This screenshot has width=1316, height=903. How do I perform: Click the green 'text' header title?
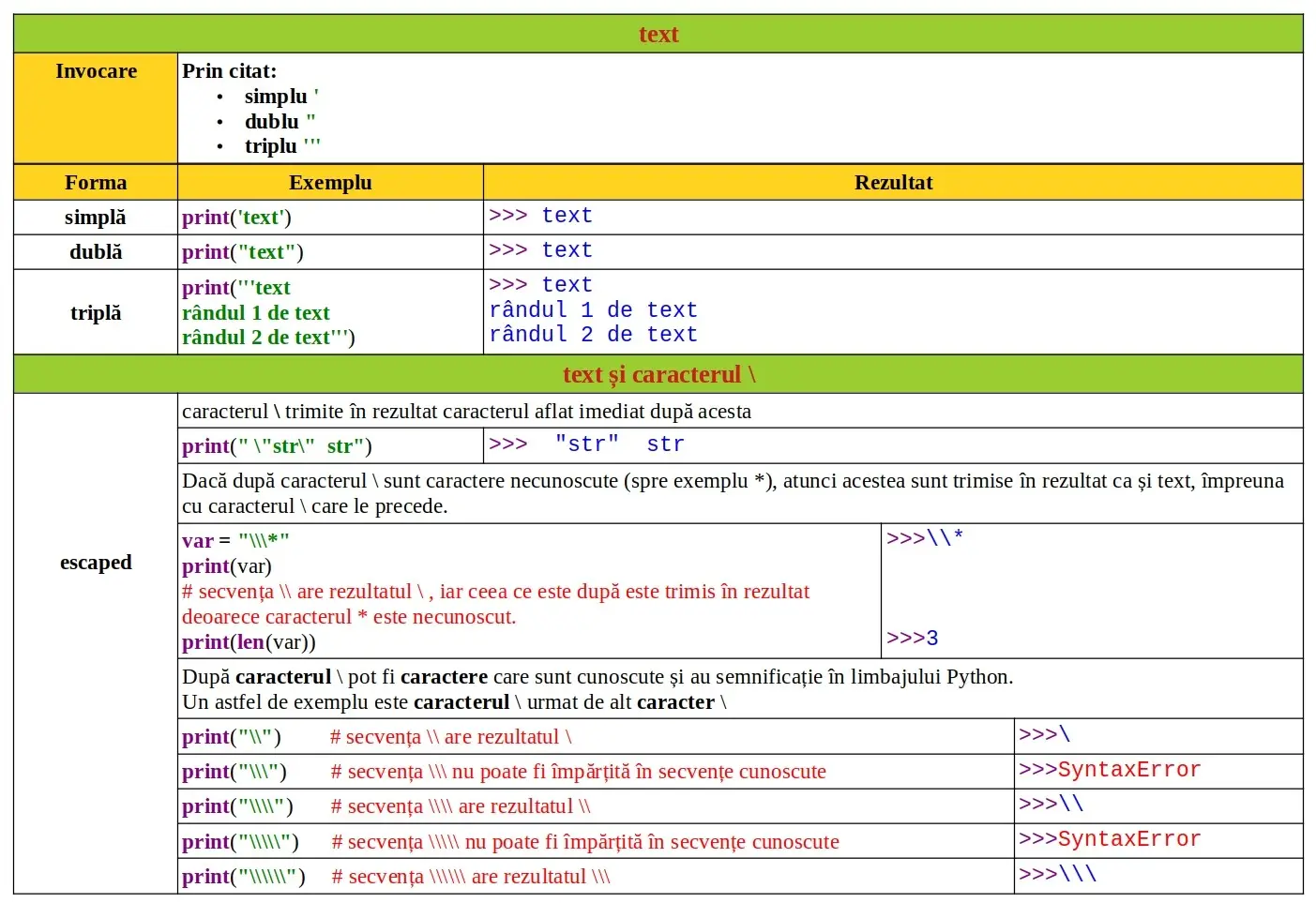[658, 35]
